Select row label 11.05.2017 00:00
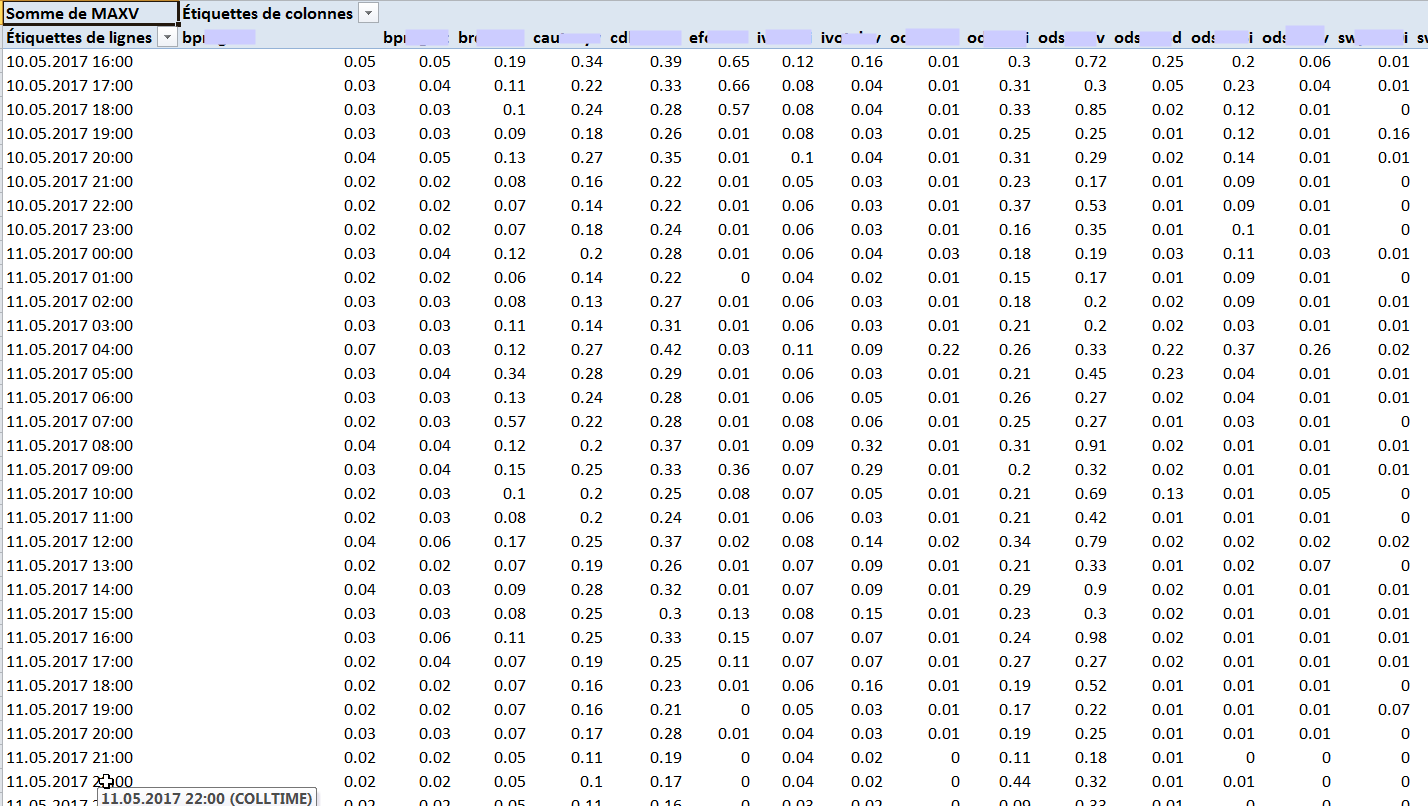 pyautogui.click(x=70, y=254)
